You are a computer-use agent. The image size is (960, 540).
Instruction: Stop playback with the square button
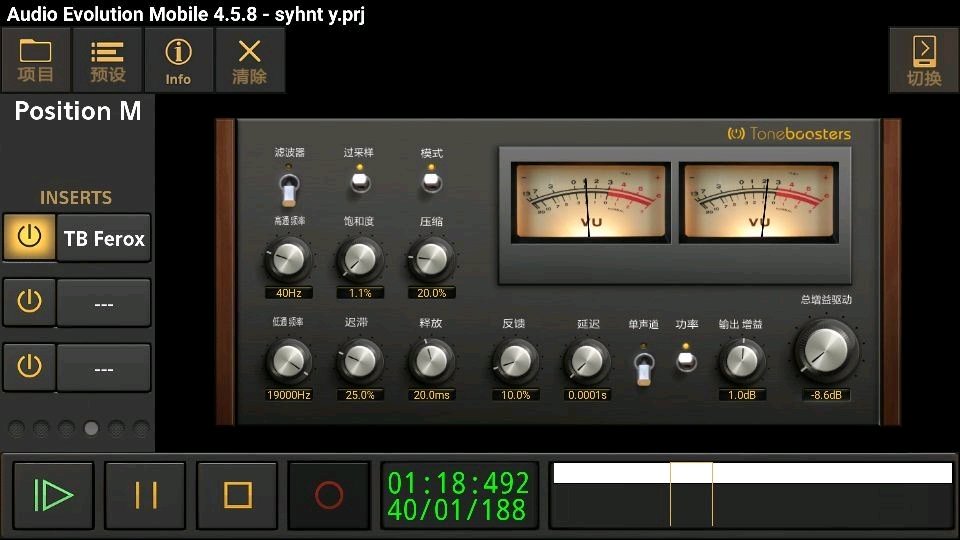(237, 495)
